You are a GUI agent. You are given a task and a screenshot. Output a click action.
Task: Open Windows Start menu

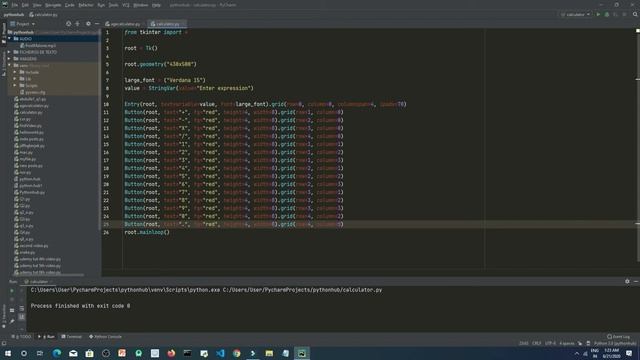tap(7, 353)
